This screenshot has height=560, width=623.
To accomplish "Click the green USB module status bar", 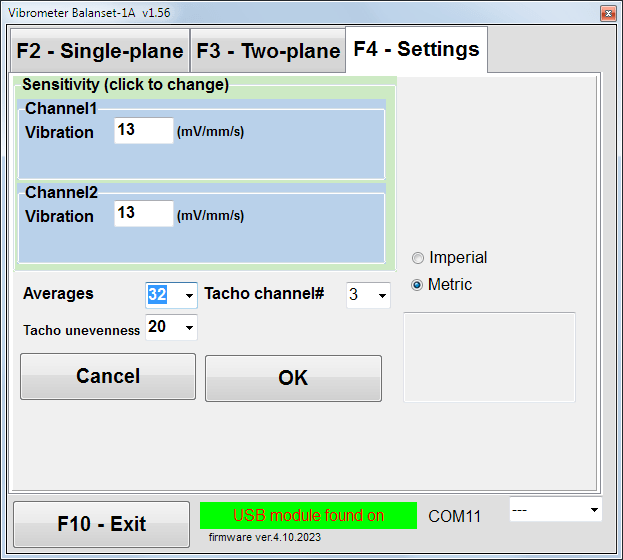I will pyautogui.click(x=308, y=515).
